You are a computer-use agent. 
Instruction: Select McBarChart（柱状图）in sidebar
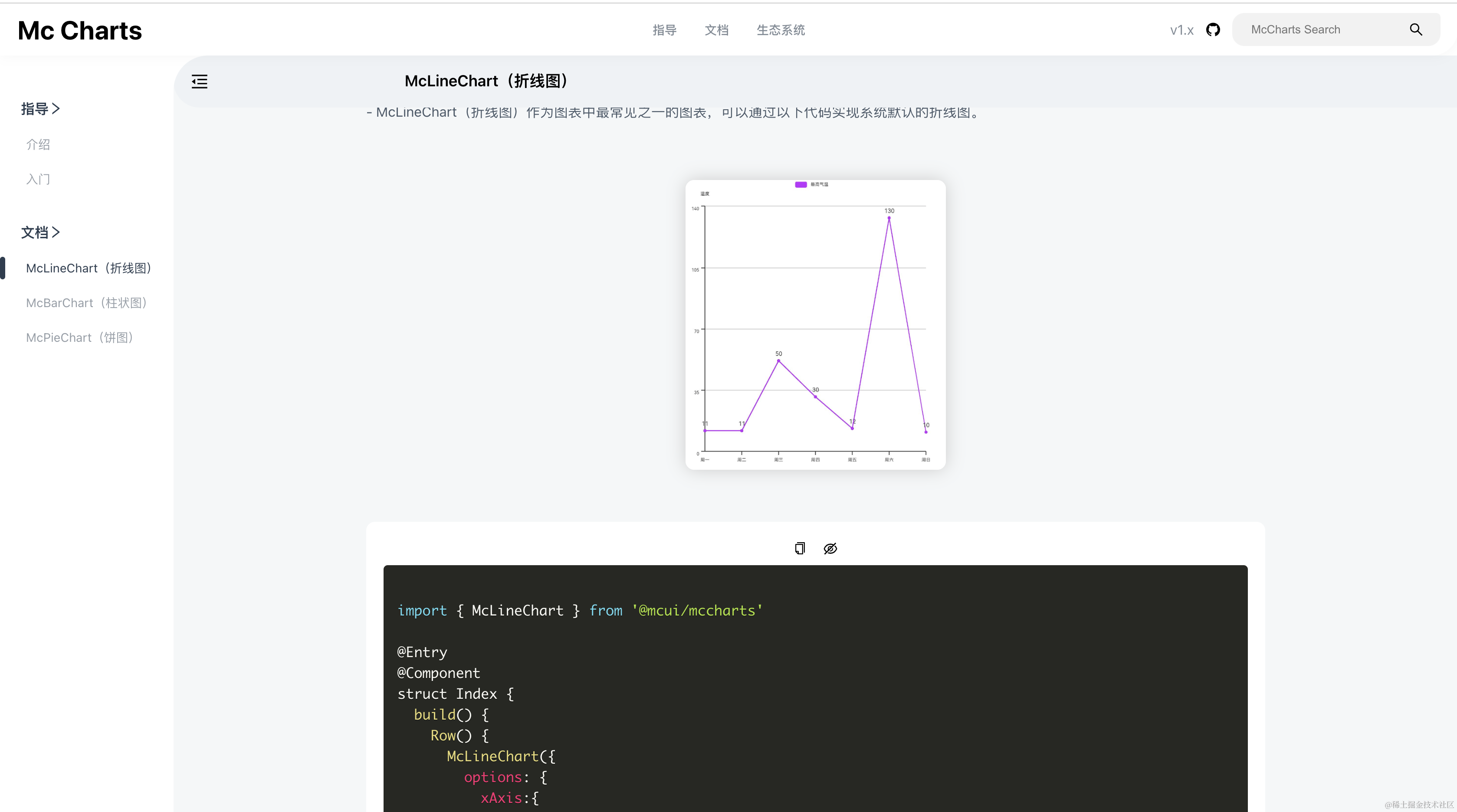pos(87,303)
